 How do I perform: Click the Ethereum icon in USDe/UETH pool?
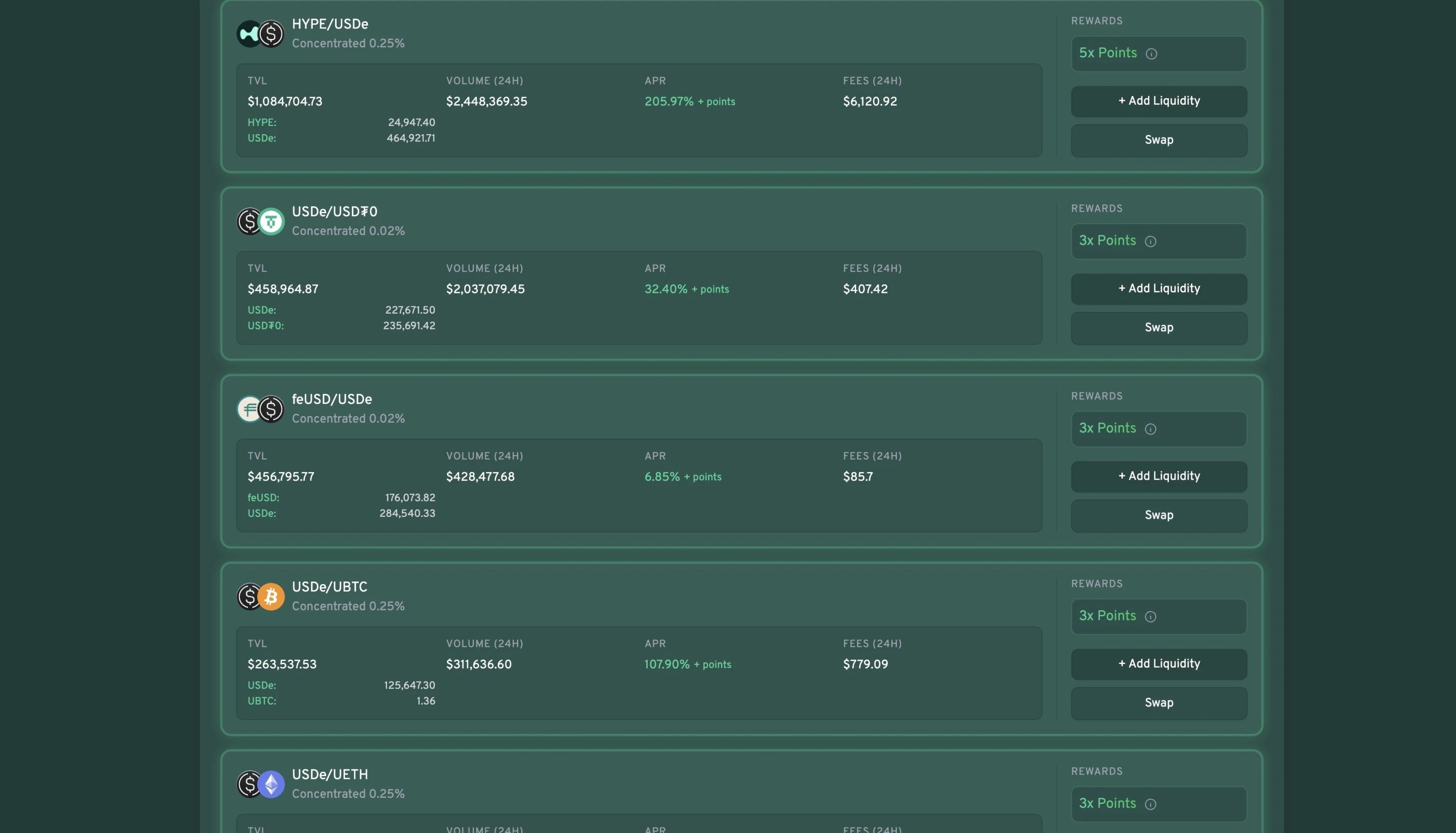[271, 784]
